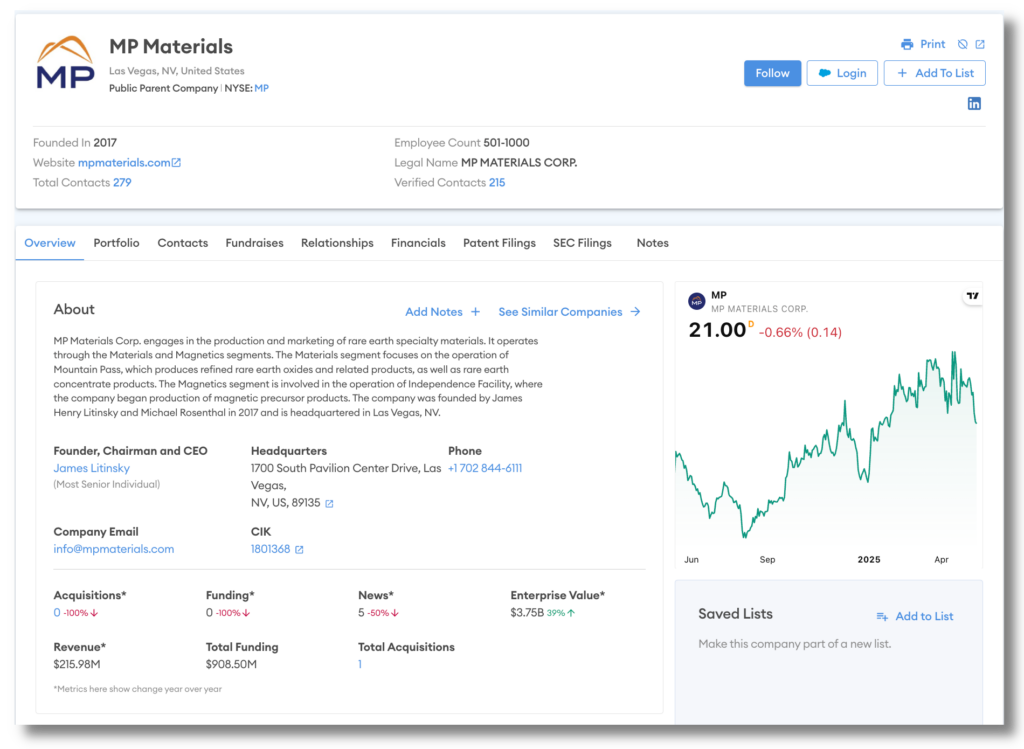The image size is (1024, 749).
Task: Click the Print link
Action: 933,44
